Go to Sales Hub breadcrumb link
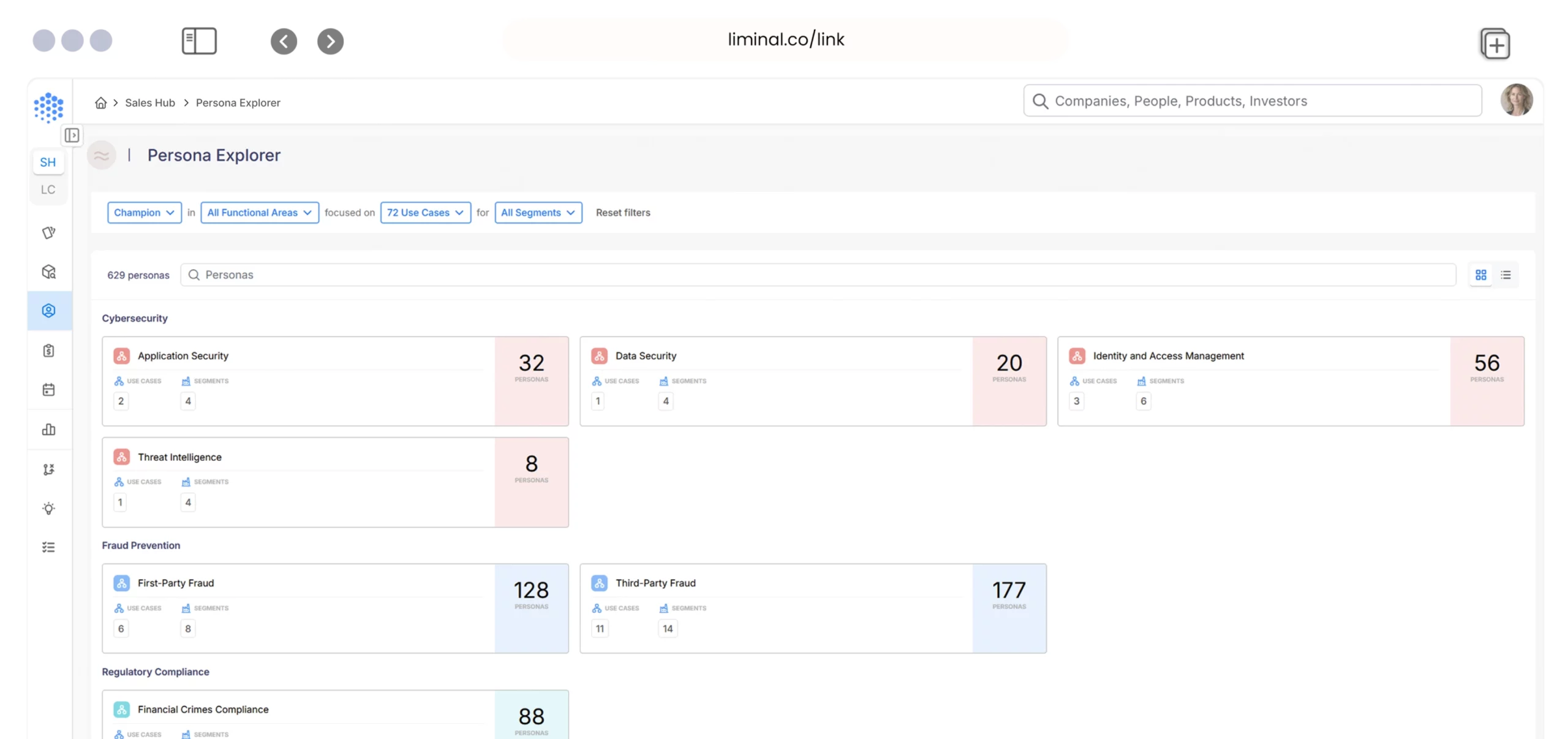Viewport: 1568px width, 739px height. (x=150, y=103)
